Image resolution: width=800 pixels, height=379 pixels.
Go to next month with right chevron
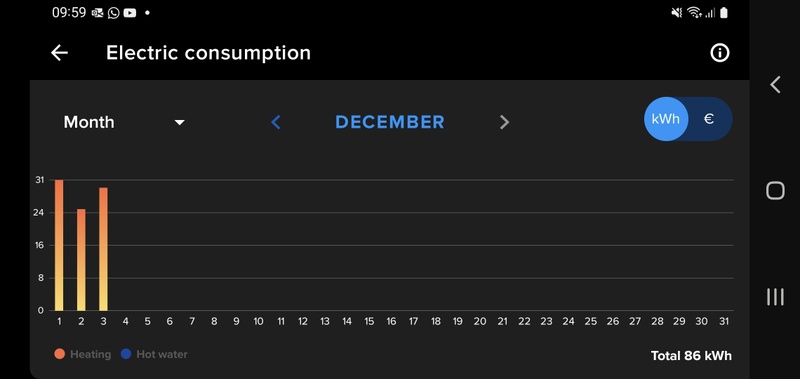tap(504, 122)
